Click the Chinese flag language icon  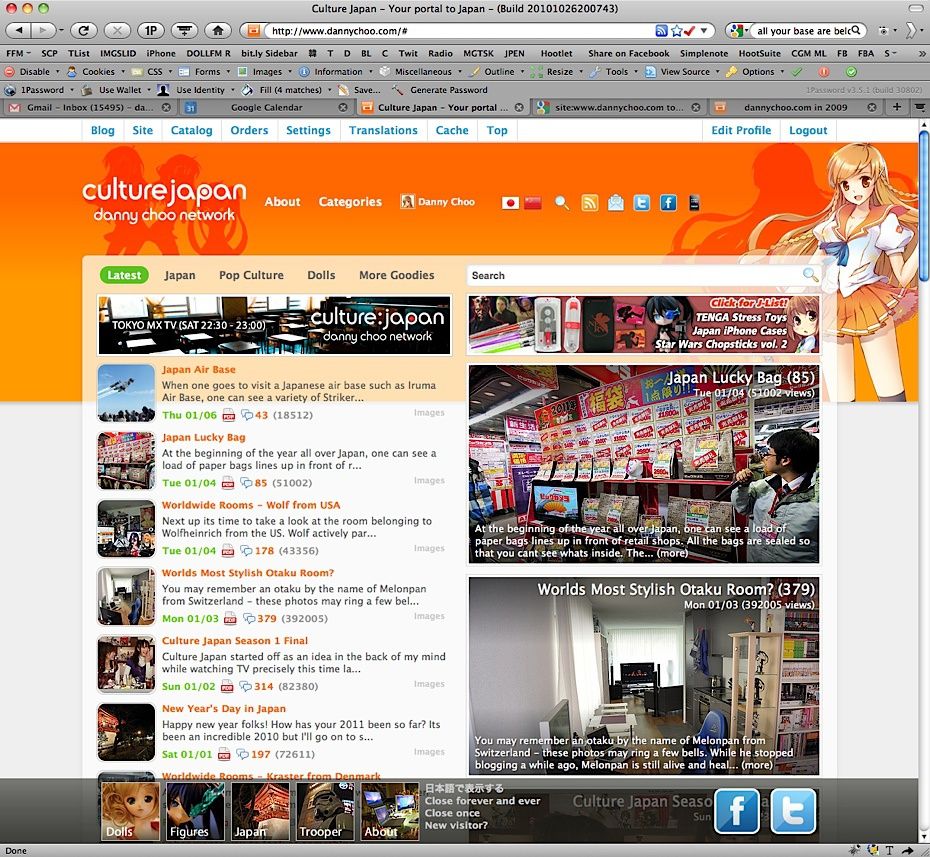[533, 203]
